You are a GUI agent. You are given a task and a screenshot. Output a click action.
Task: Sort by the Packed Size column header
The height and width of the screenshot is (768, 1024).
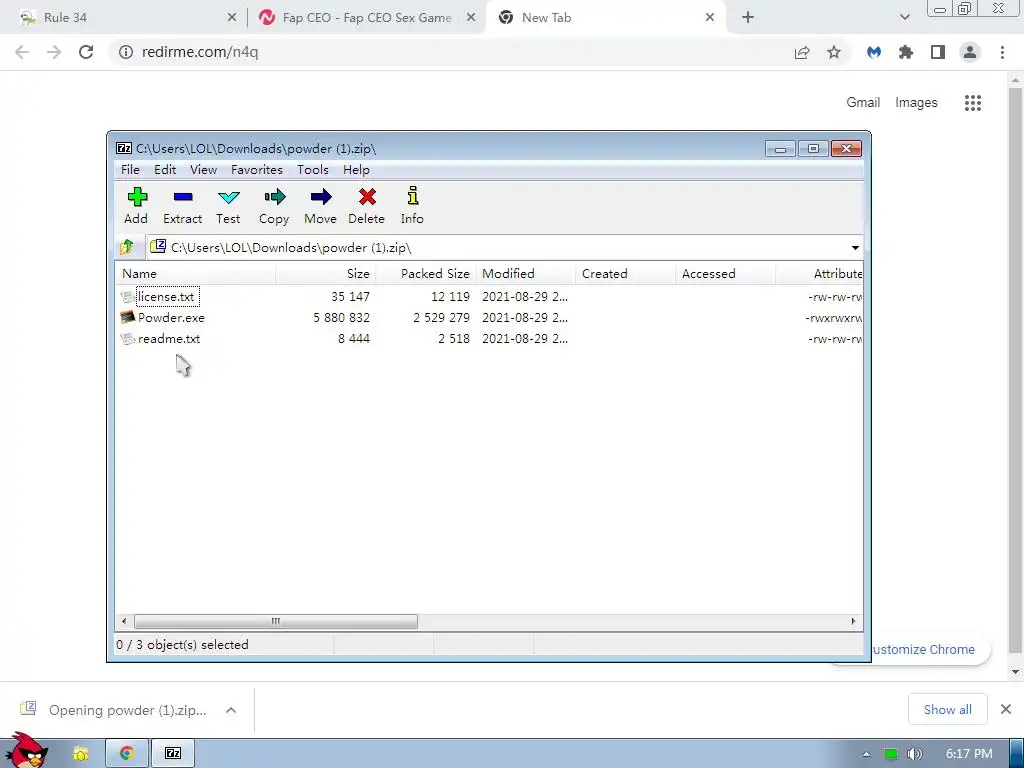[426, 274]
